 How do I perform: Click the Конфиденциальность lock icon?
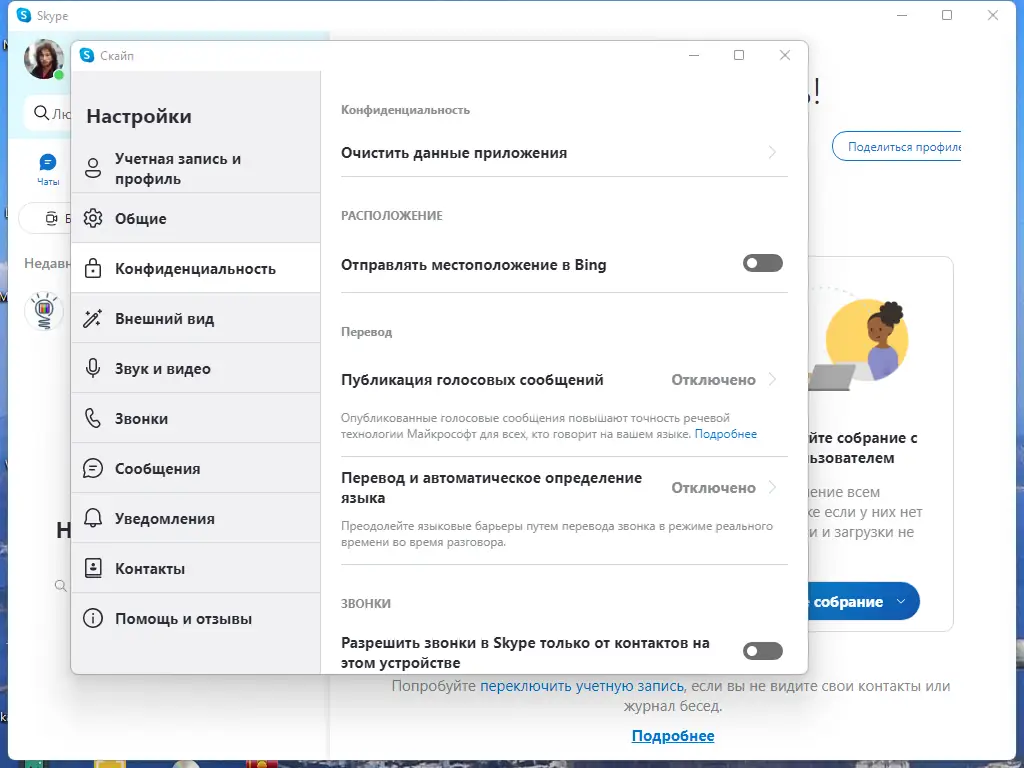[x=93, y=268]
